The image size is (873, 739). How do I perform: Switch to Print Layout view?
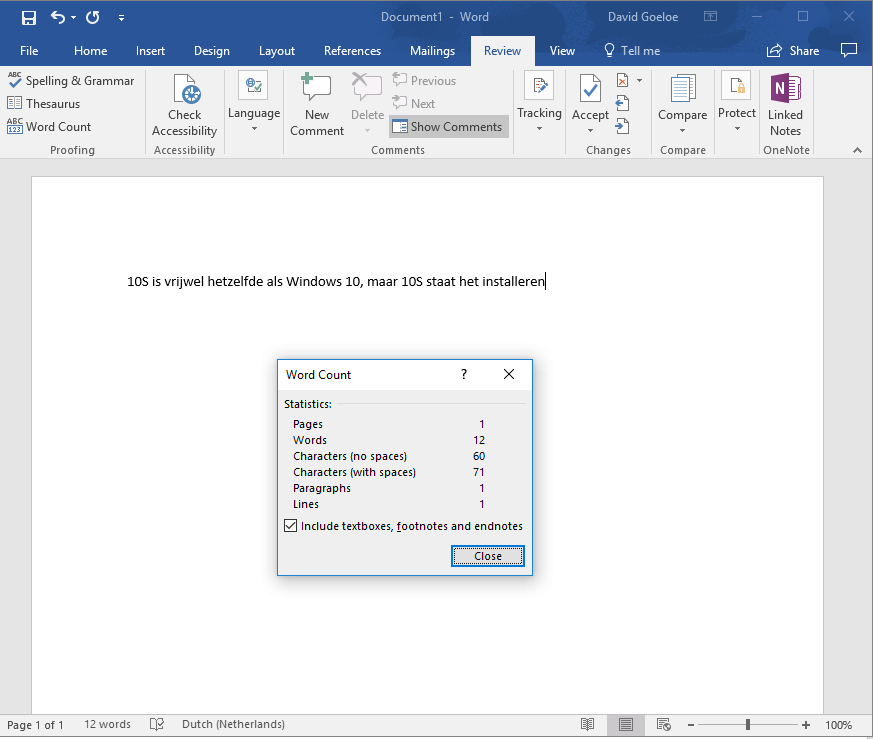pyautogui.click(x=626, y=725)
